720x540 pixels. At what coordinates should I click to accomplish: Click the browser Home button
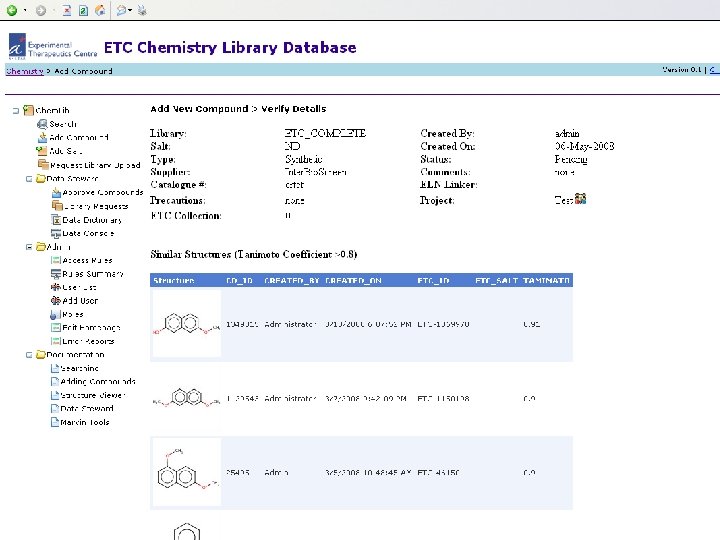100,10
